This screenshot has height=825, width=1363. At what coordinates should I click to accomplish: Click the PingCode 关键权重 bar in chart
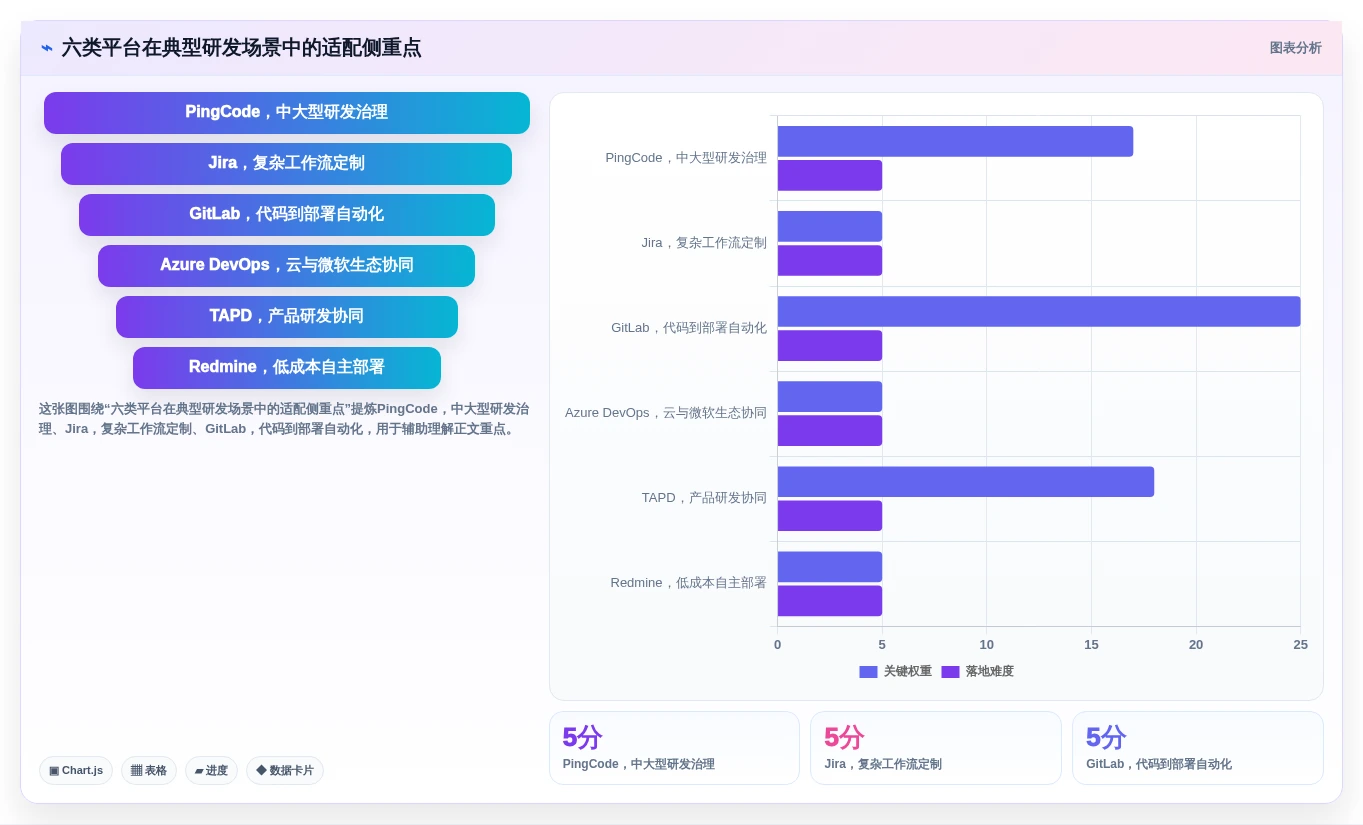pyautogui.click(x=955, y=141)
